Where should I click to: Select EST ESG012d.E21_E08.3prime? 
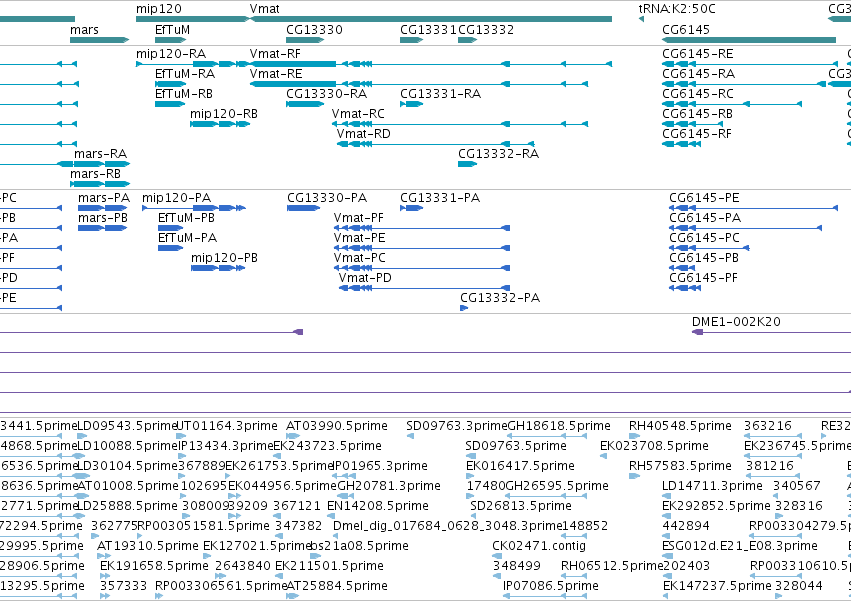tap(740, 546)
